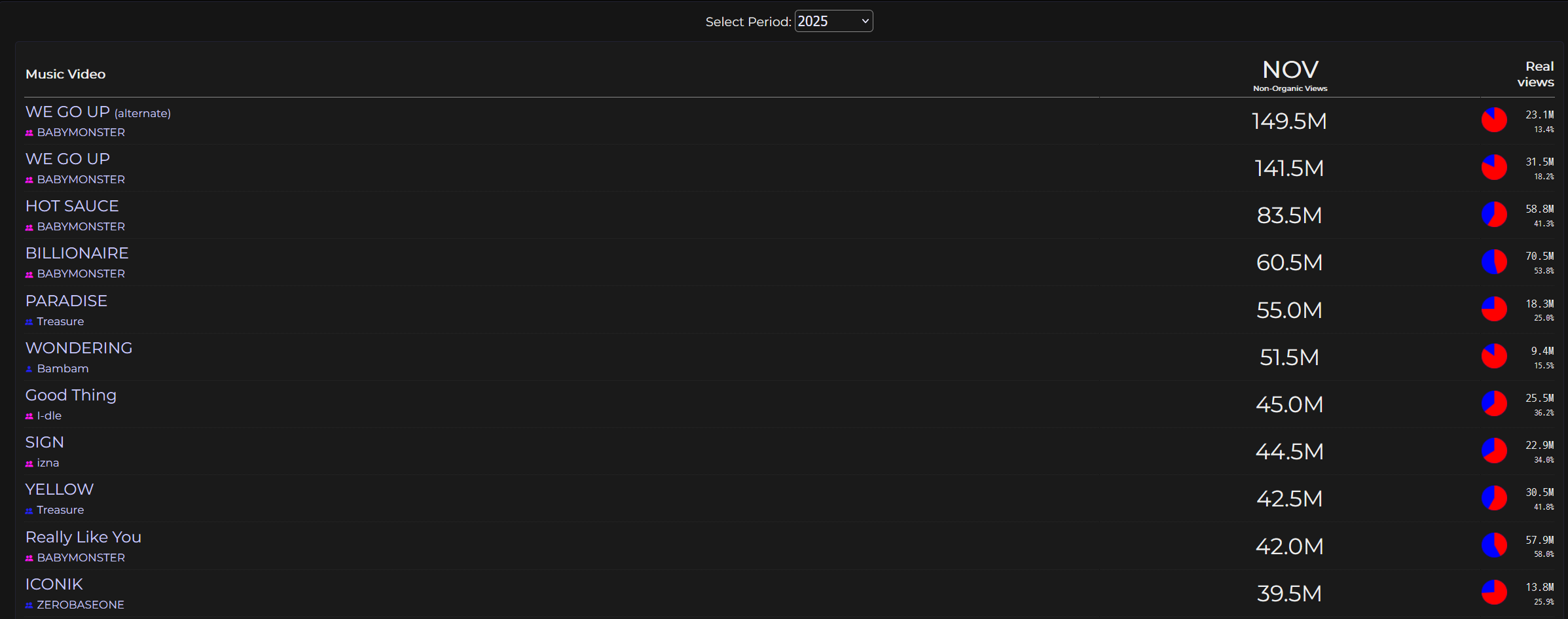Click the 55.0M non-organic views value
This screenshot has width=1568, height=619.
(x=1290, y=310)
